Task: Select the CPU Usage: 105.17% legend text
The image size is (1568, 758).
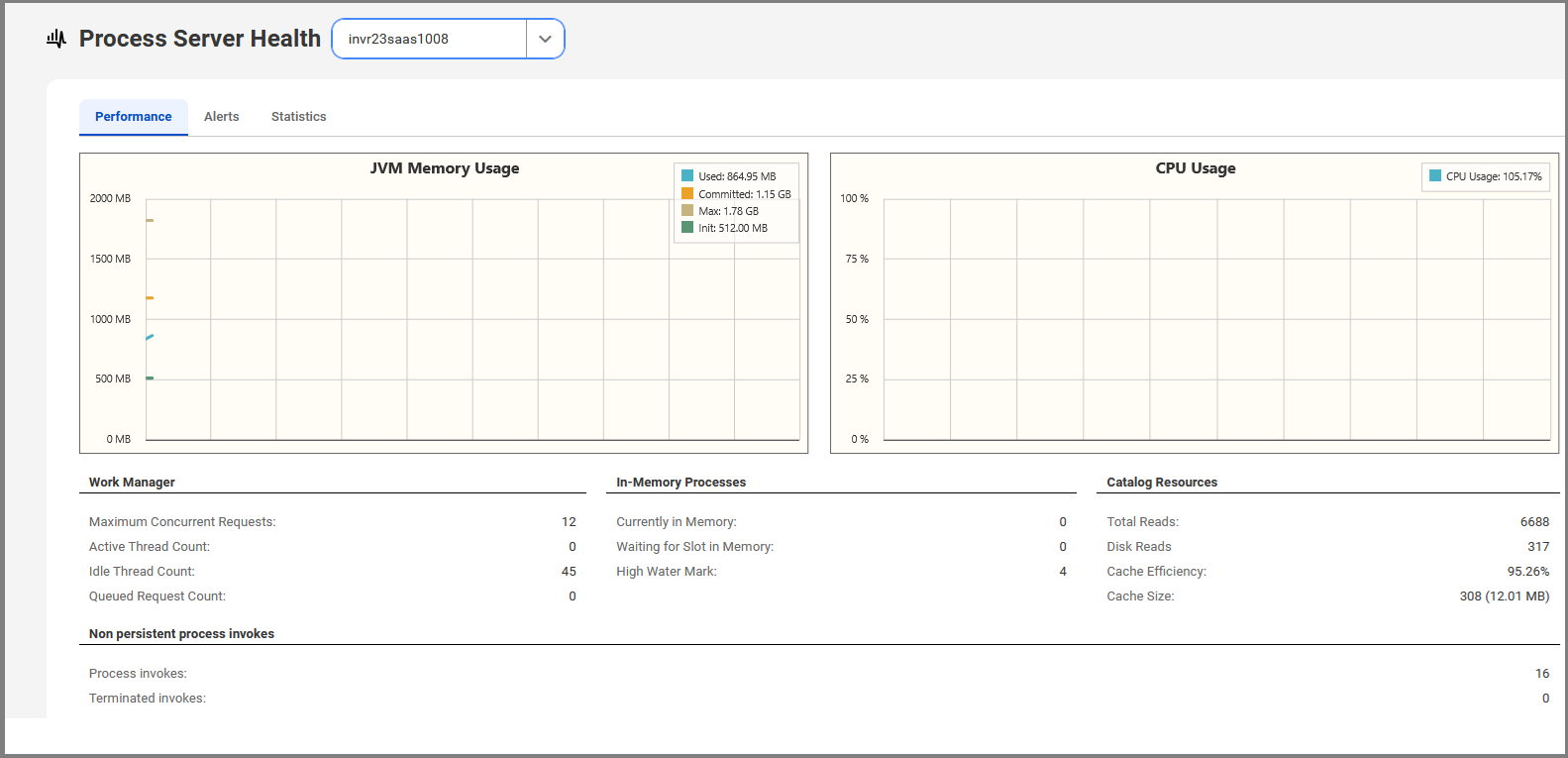Action: click(x=1494, y=176)
